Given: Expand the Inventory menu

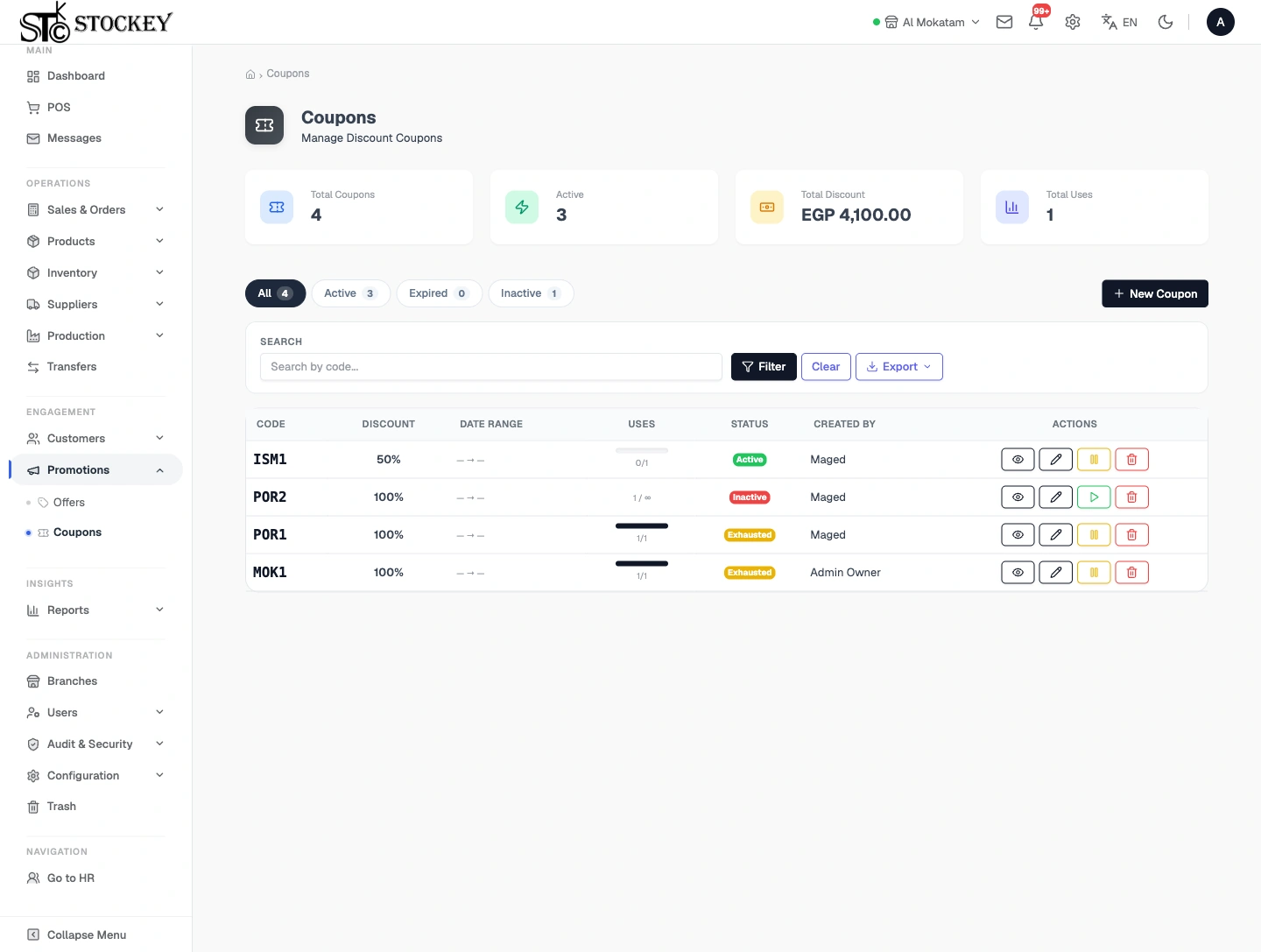Looking at the screenshot, I should [x=95, y=272].
